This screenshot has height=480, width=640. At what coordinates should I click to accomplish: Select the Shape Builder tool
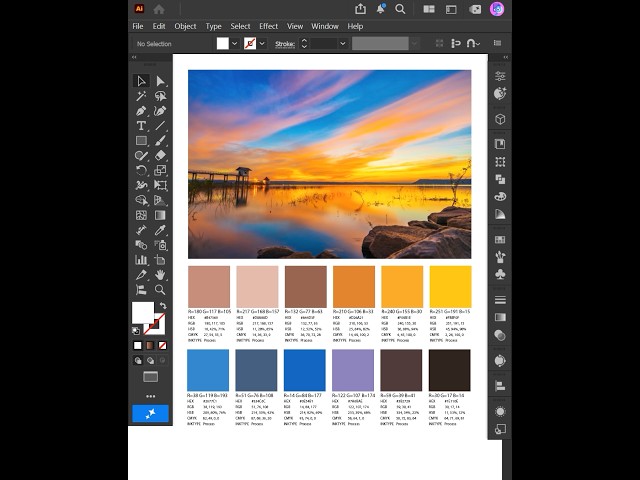click(141, 200)
